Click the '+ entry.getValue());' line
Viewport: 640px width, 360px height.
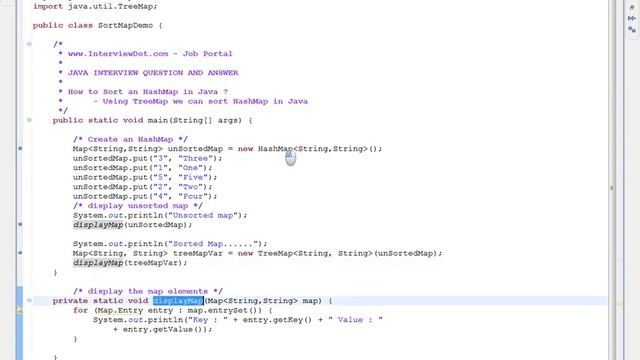point(162,329)
